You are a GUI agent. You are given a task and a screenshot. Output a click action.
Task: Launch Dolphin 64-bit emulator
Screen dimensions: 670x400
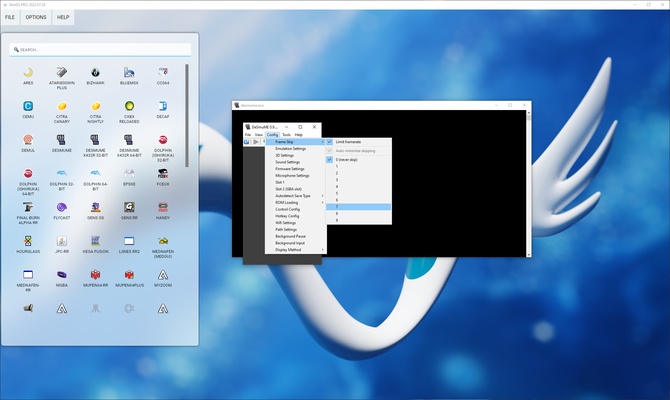pyautogui.click(x=95, y=174)
